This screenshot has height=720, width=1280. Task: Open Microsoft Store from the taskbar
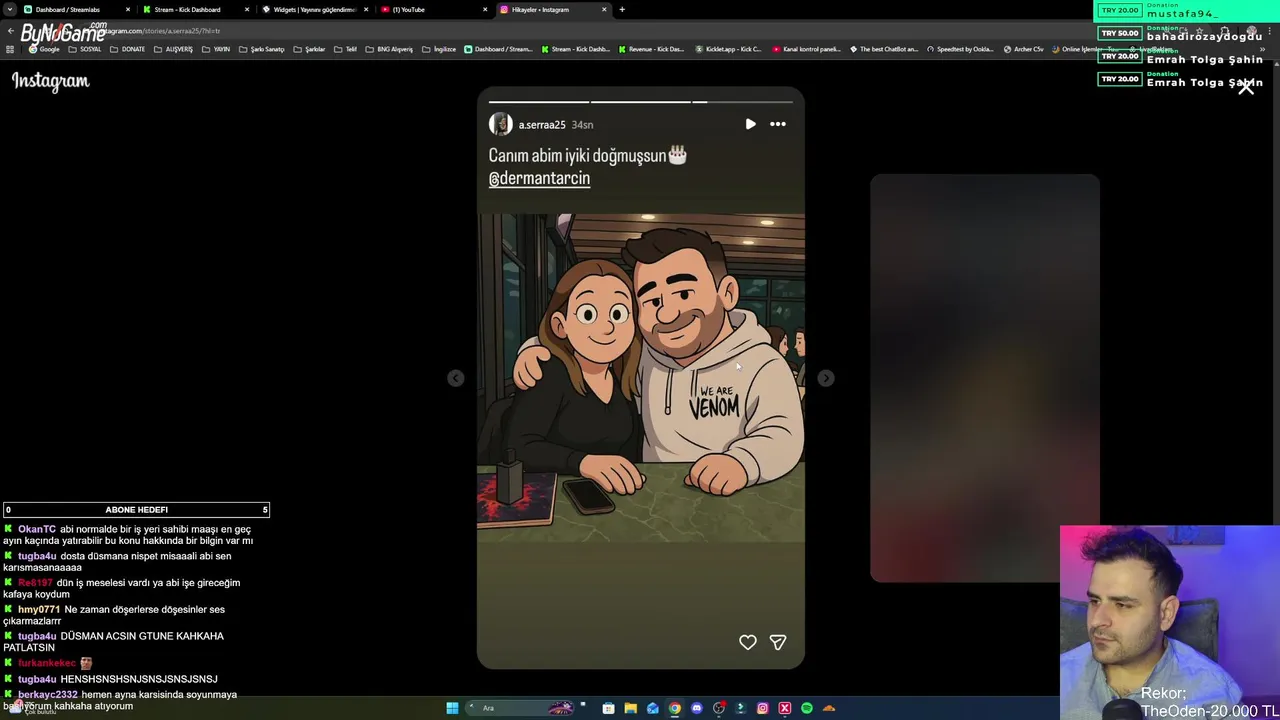pyautogui.click(x=608, y=708)
